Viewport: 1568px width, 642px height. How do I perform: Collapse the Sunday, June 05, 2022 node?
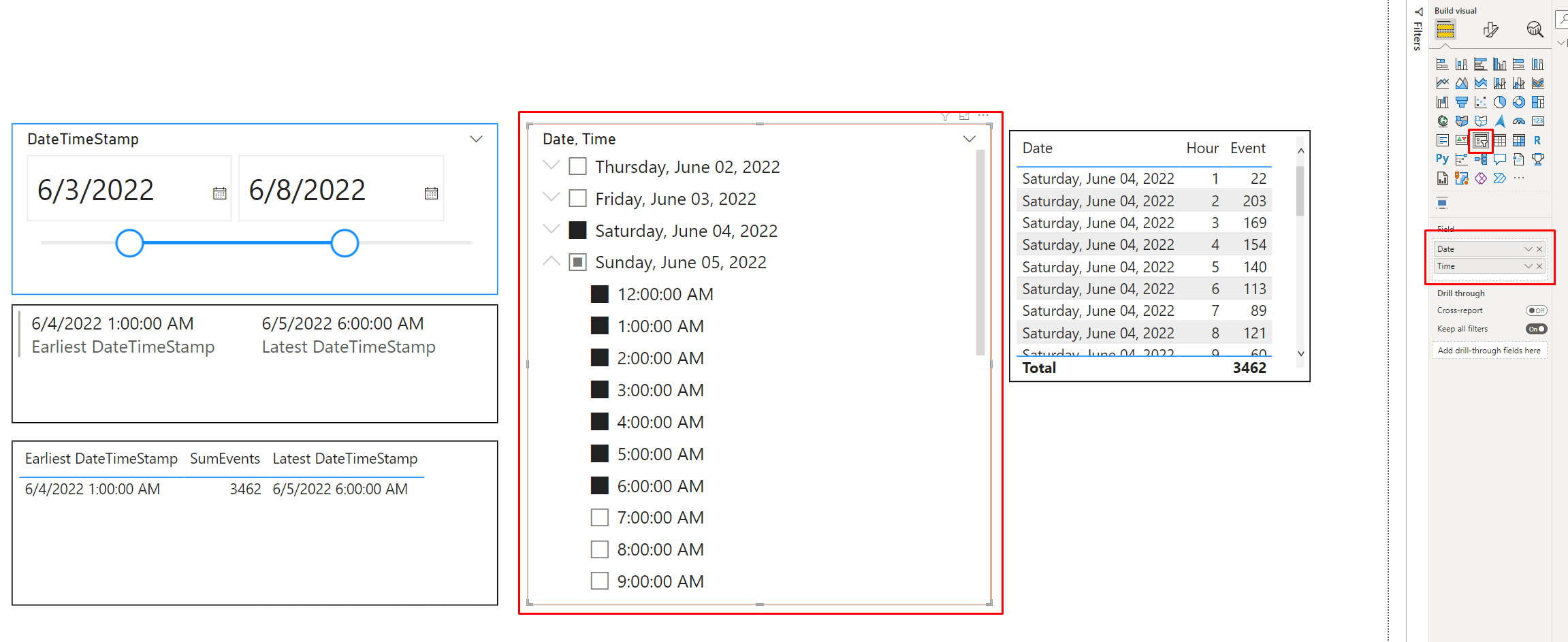click(551, 261)
